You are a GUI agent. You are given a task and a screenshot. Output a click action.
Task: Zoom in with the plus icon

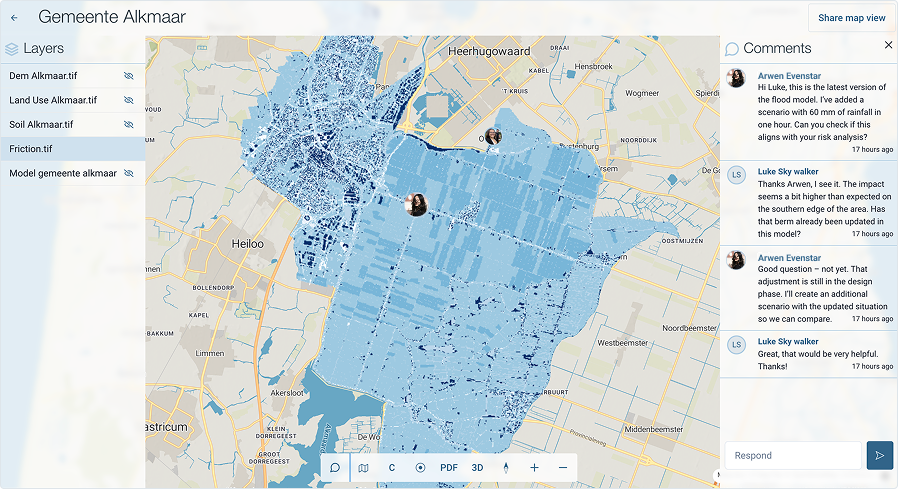pos(534,467)
